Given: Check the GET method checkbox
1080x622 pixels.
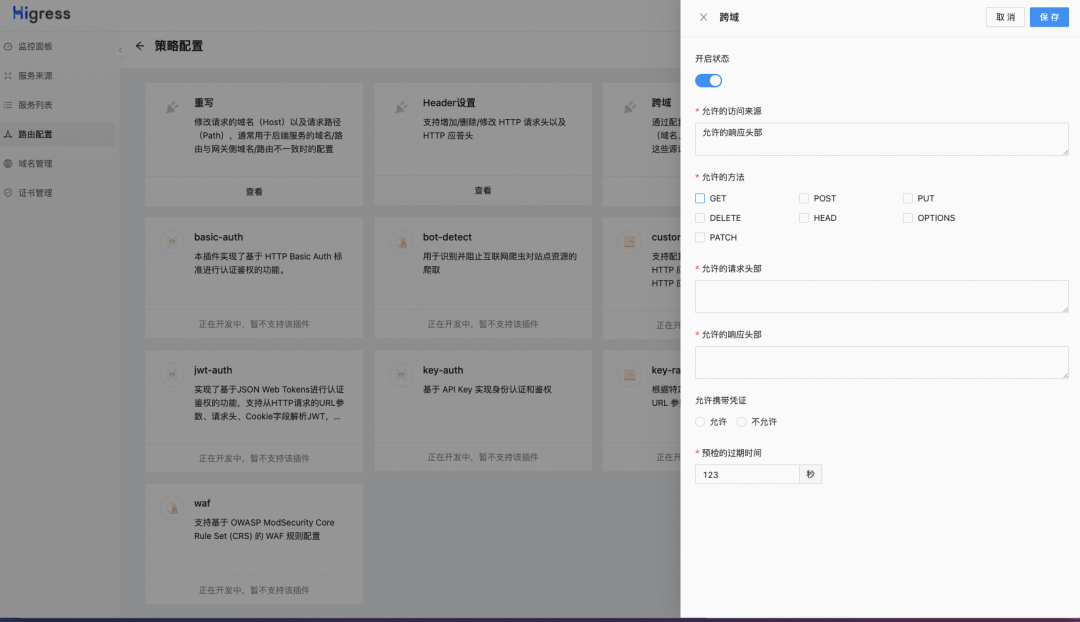Looking at the screenshot, I should [700, 198].
